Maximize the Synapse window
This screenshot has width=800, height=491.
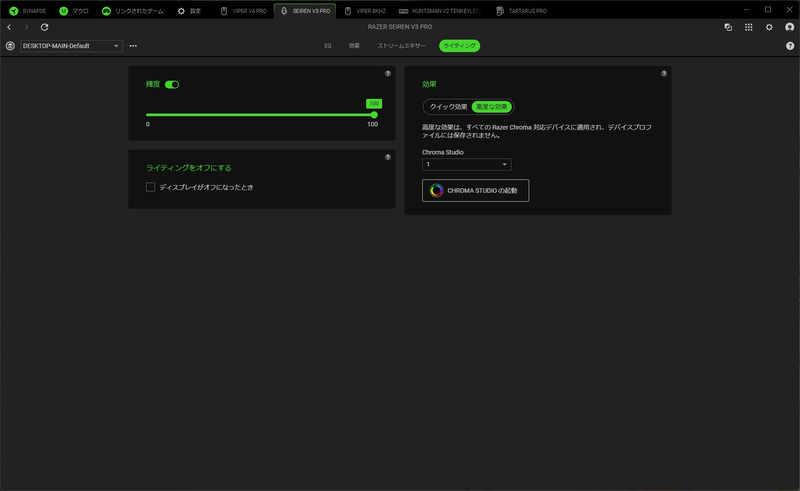[x=768, y=10]
